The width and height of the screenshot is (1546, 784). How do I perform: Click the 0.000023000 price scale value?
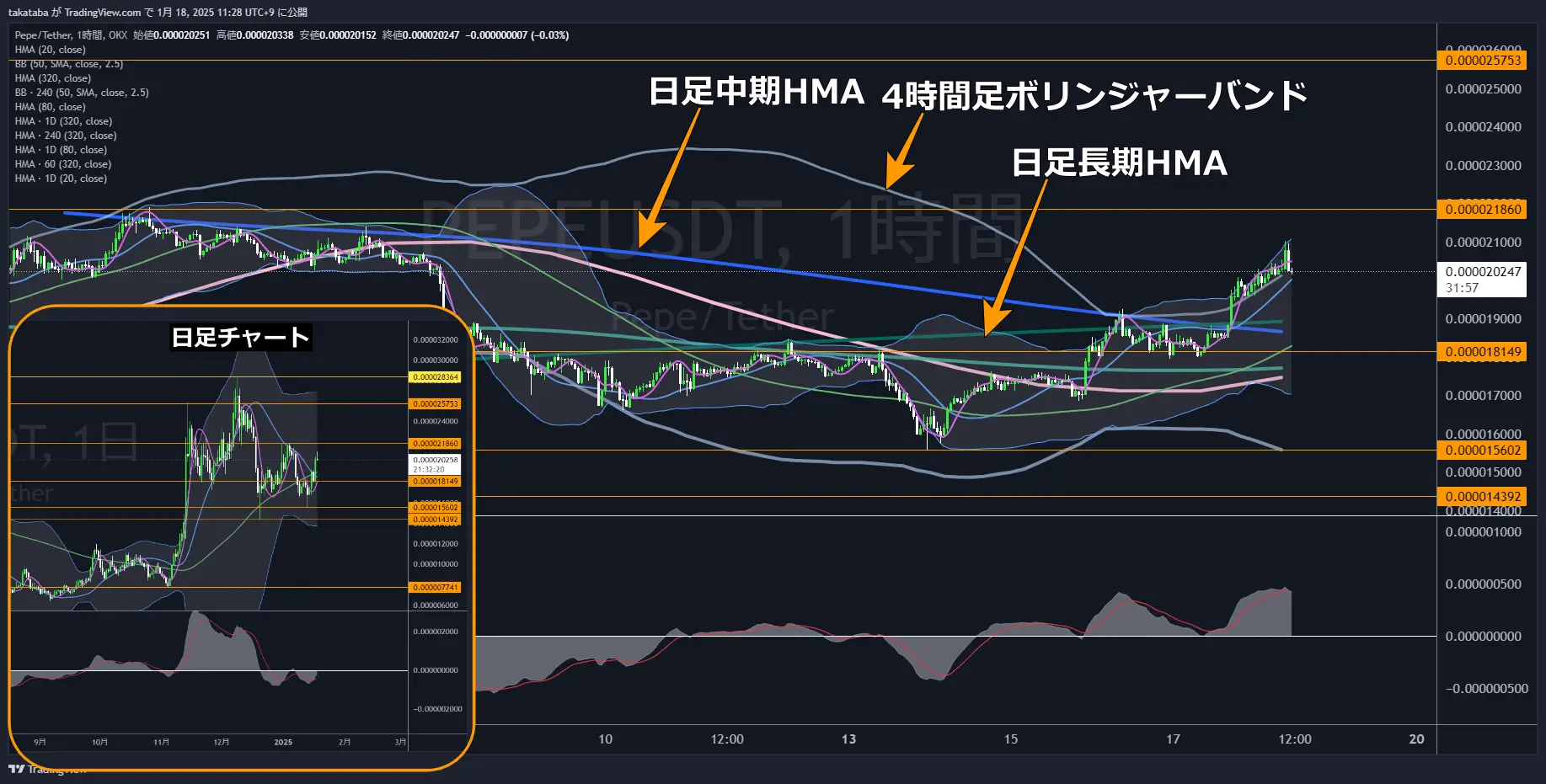coord(1483,165)
